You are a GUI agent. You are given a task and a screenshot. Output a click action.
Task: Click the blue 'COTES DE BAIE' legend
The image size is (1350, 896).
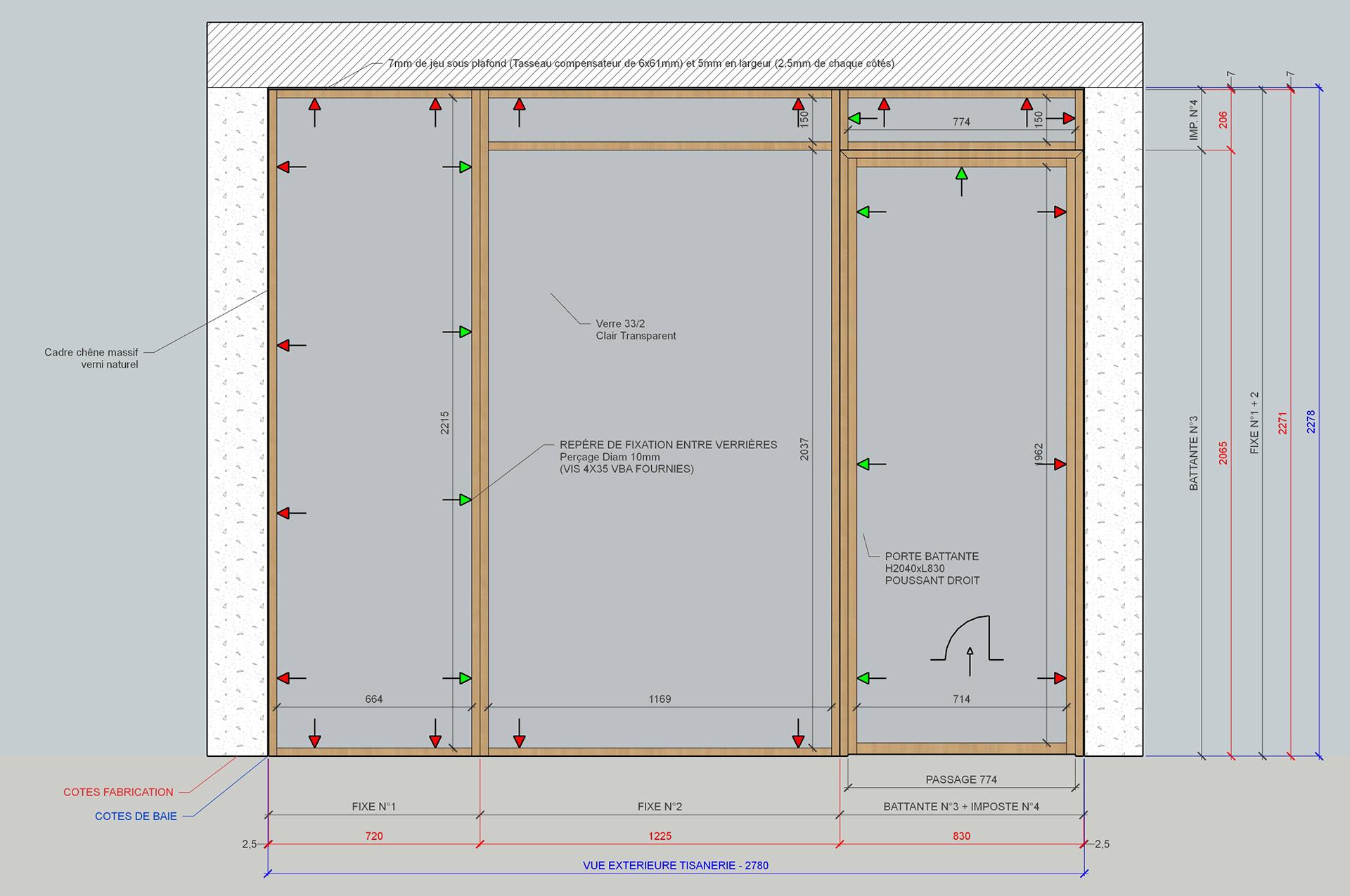tap(136, 817)
